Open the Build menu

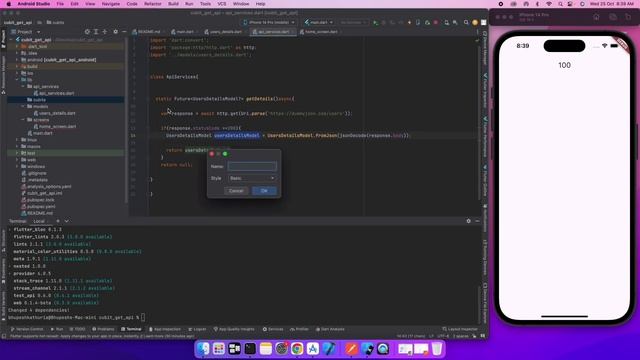(x=173, y=4)
